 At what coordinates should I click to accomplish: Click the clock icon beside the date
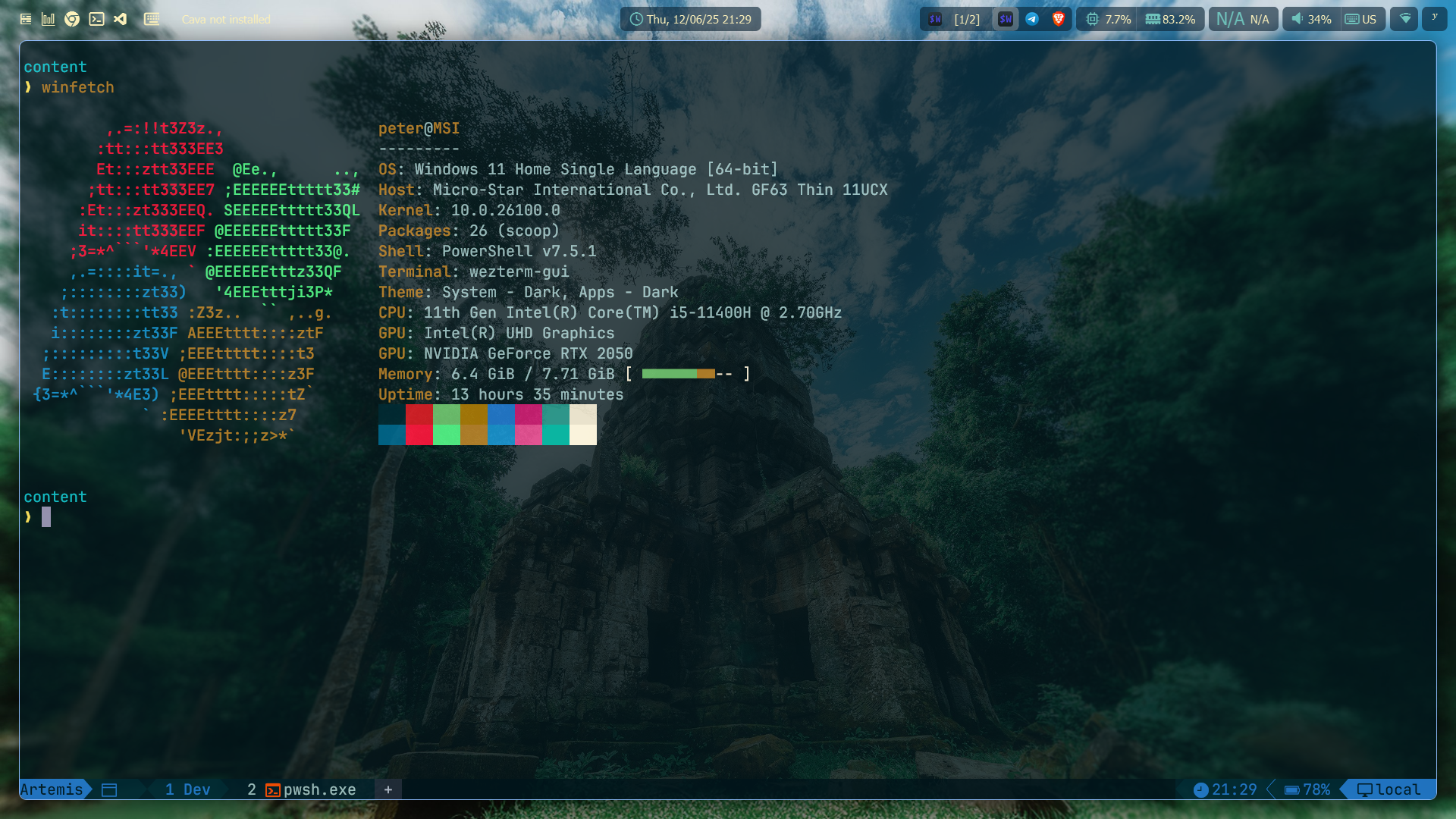coord(636,19)
